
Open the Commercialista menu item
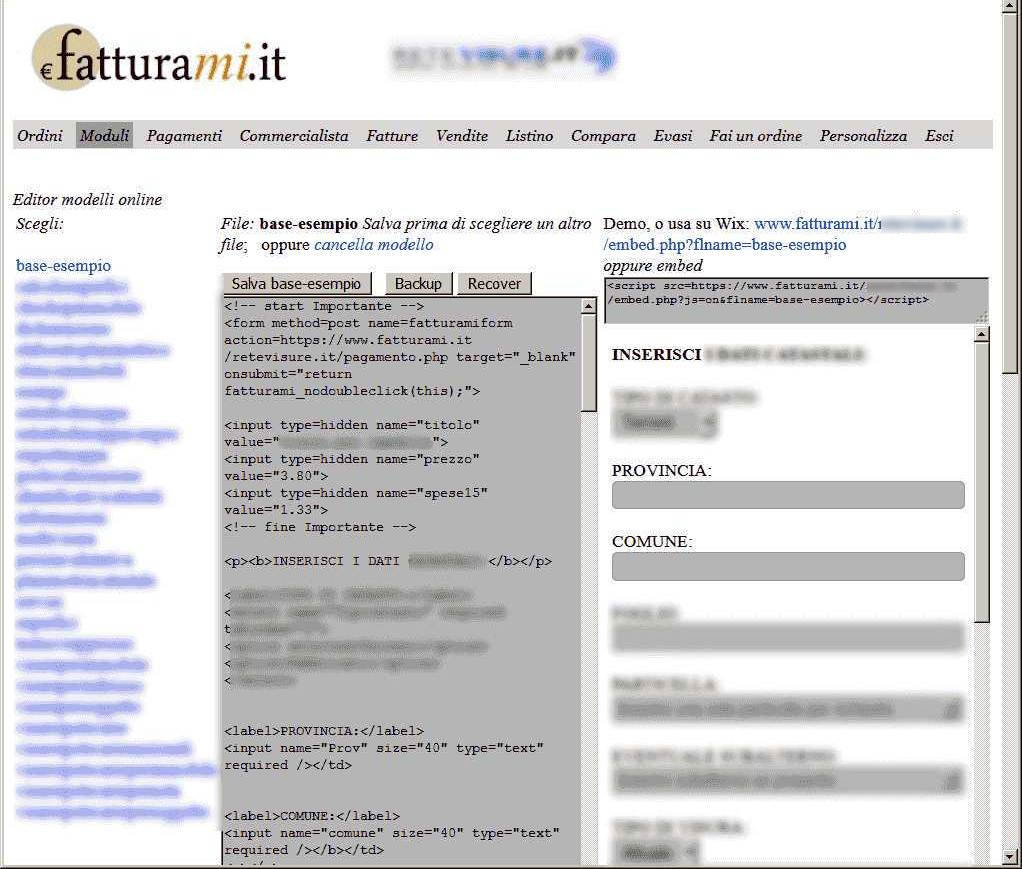pos(294,136)
